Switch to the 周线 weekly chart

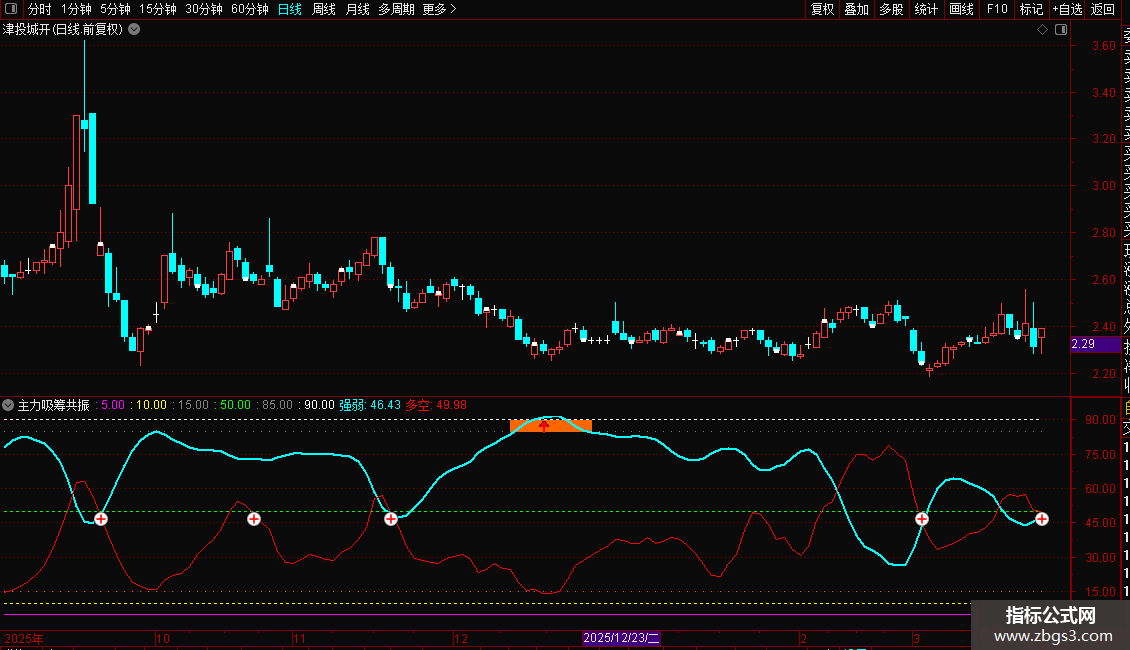pos(324,10)
